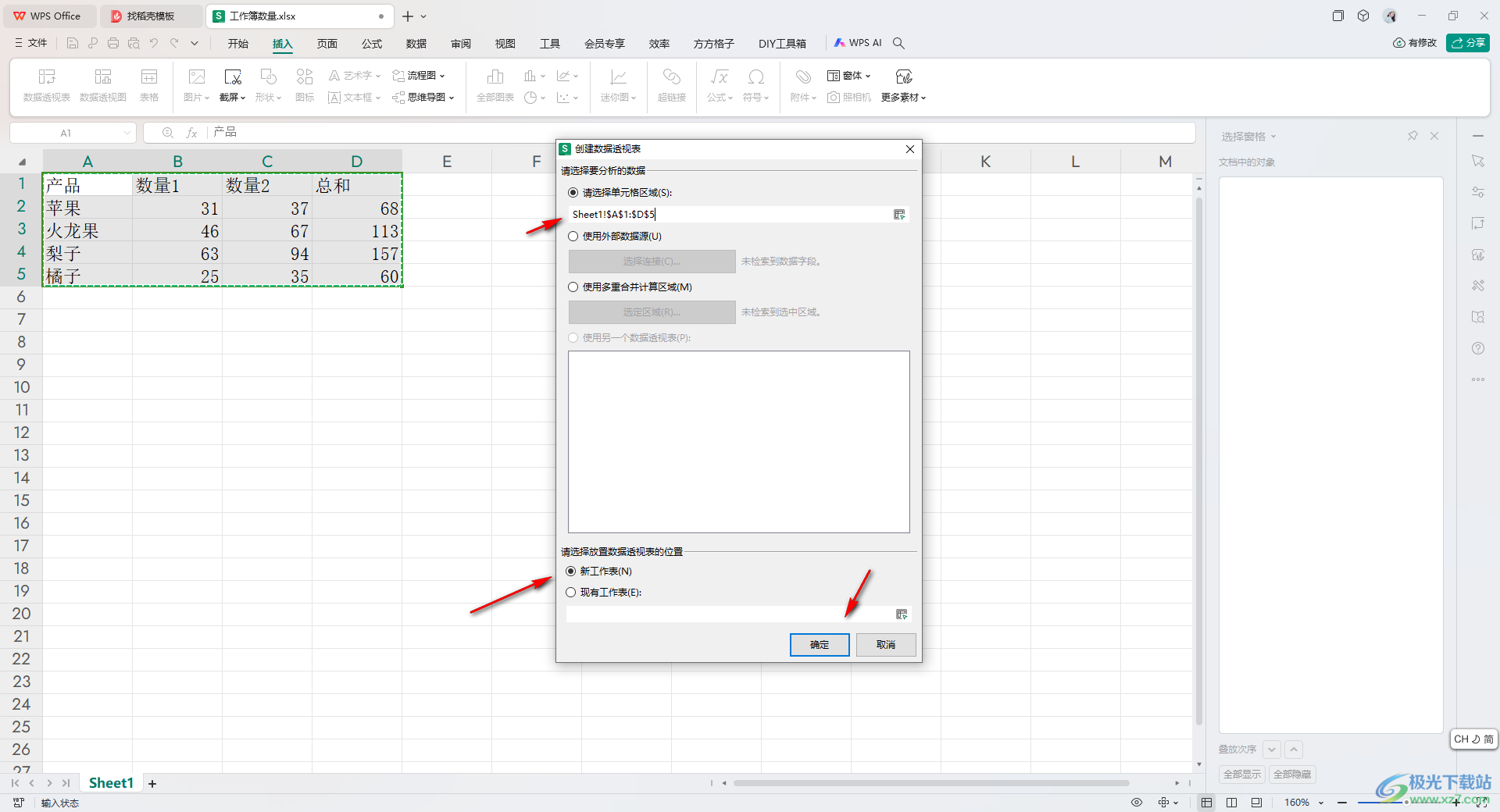Open the 视图 ribbon tab
This screenshot has width=1500, height=812.
505,44
